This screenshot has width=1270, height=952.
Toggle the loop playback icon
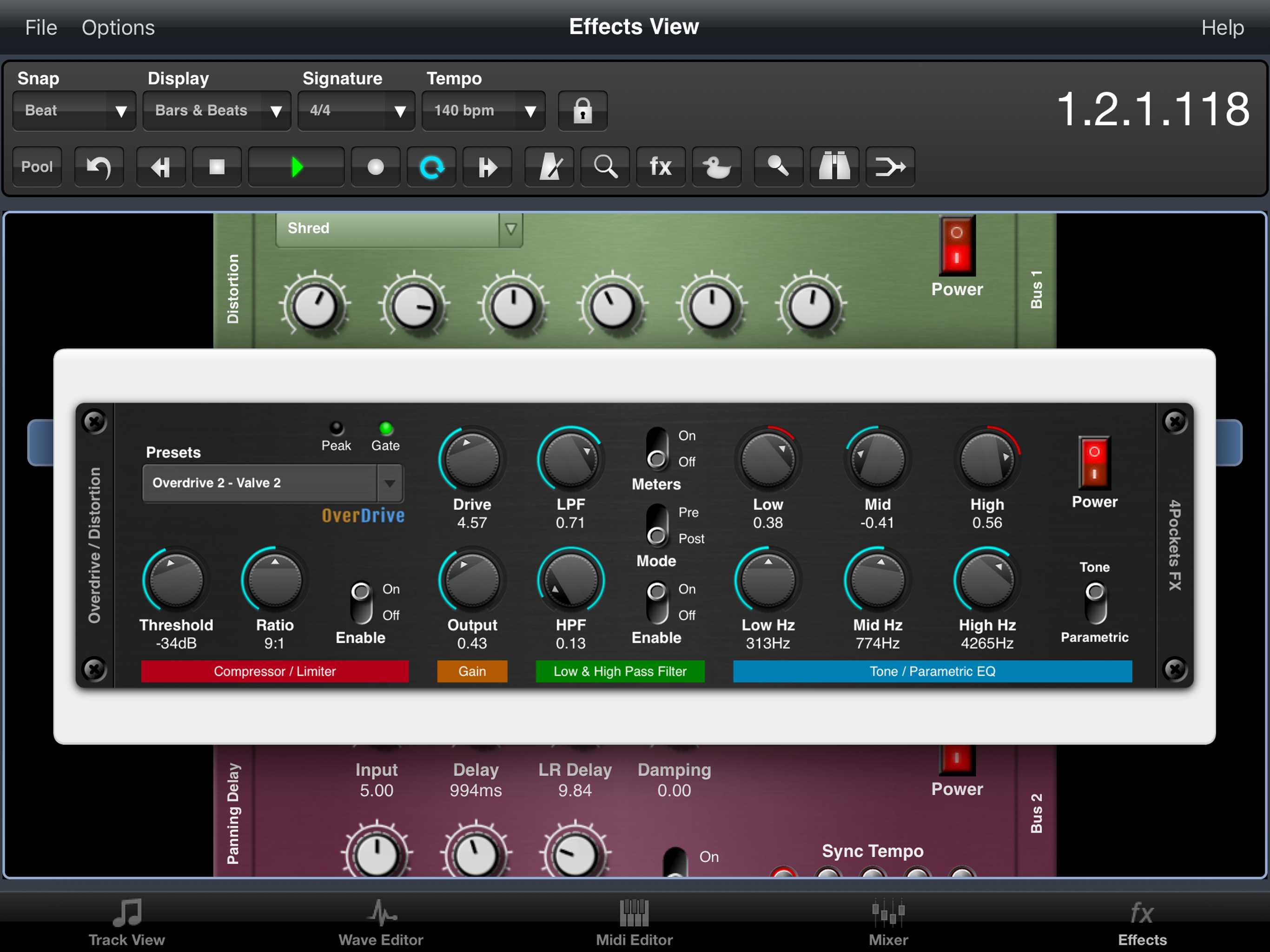(x=432, y=167)
